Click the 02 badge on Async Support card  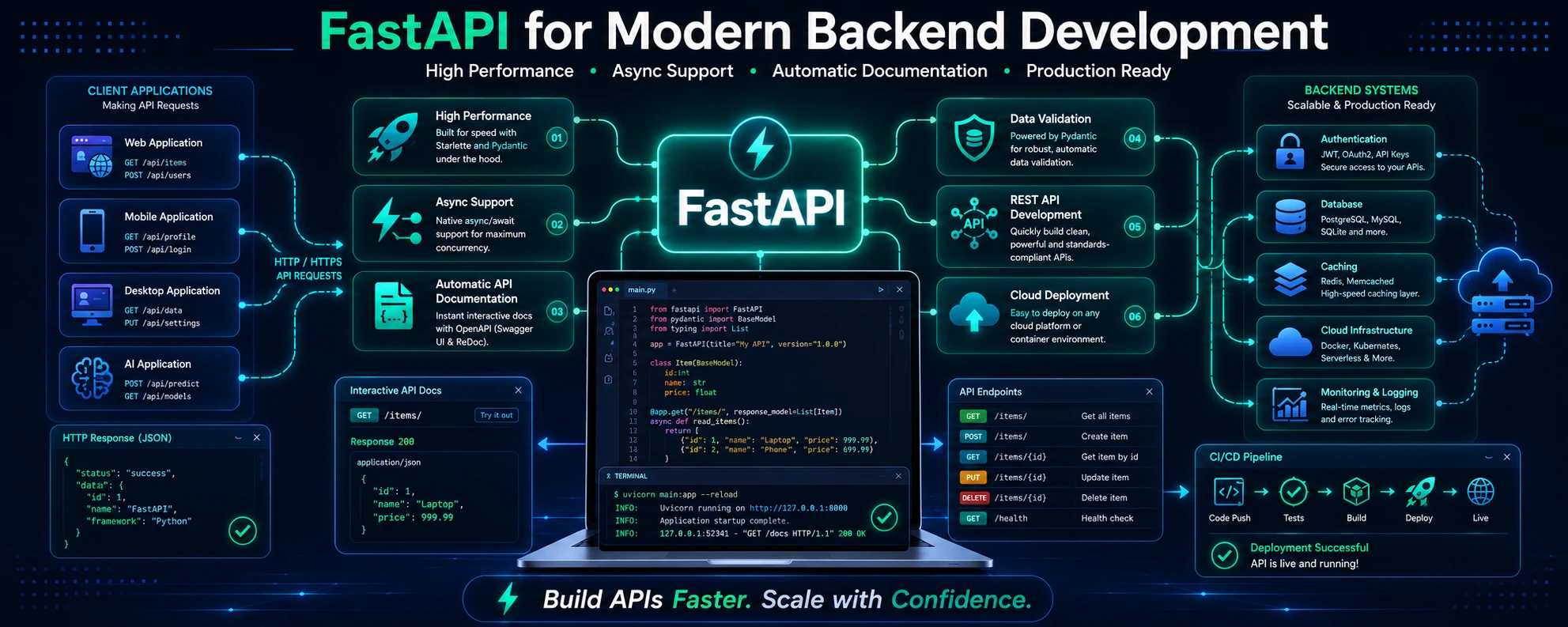557,225
